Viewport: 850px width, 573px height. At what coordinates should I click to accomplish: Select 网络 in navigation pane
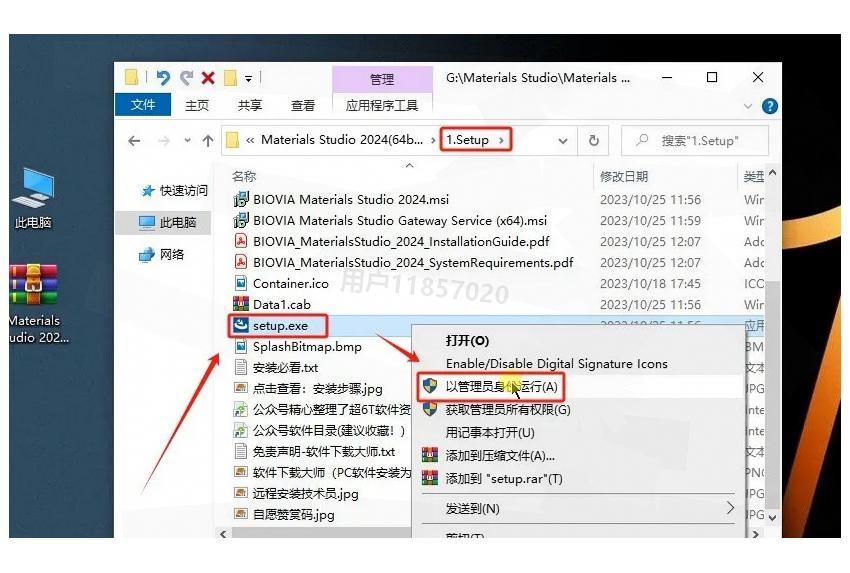[x=162, y=254]
